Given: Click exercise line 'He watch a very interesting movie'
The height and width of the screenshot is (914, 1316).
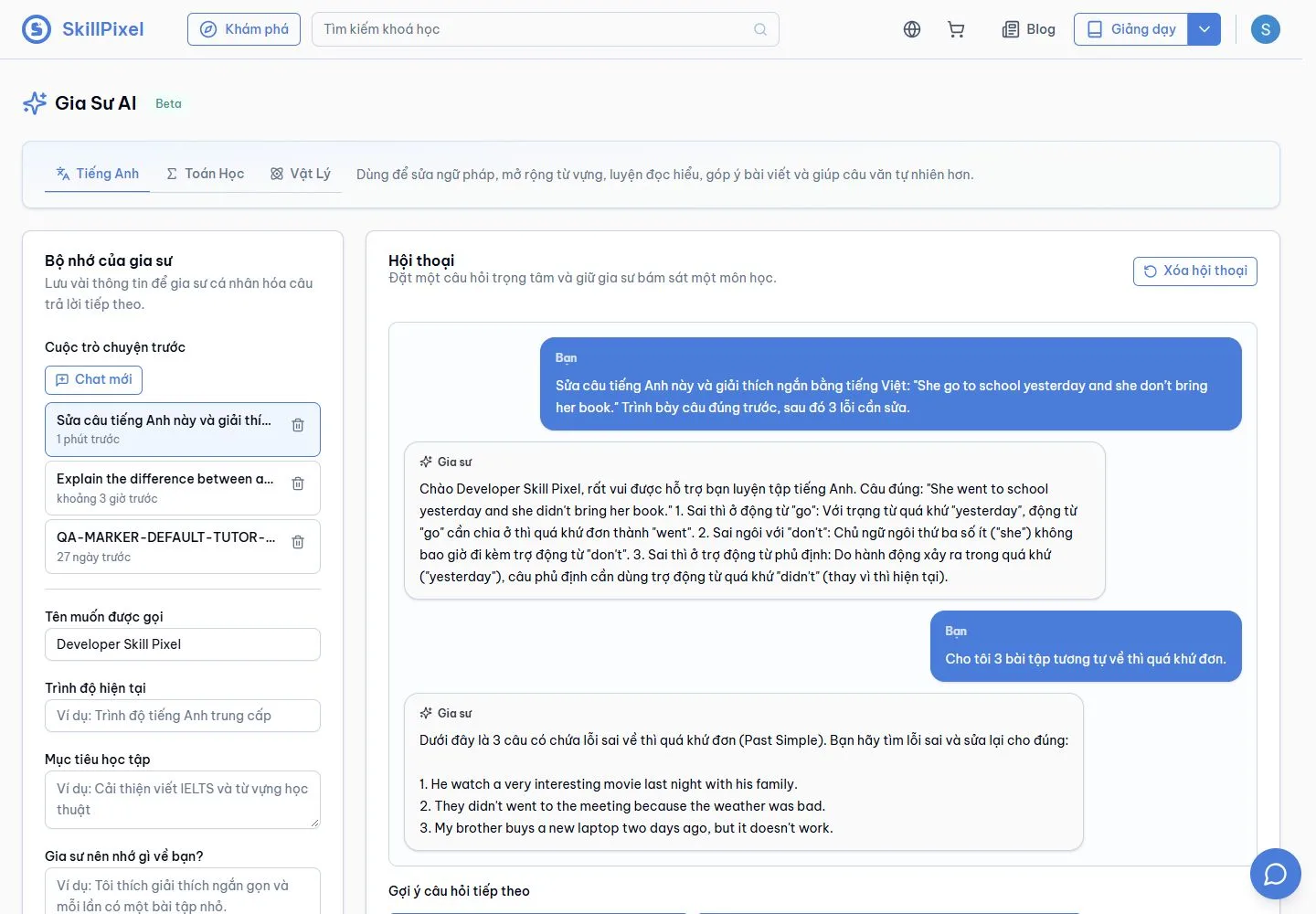Looking at the screenshot, I should click(609, 784).
